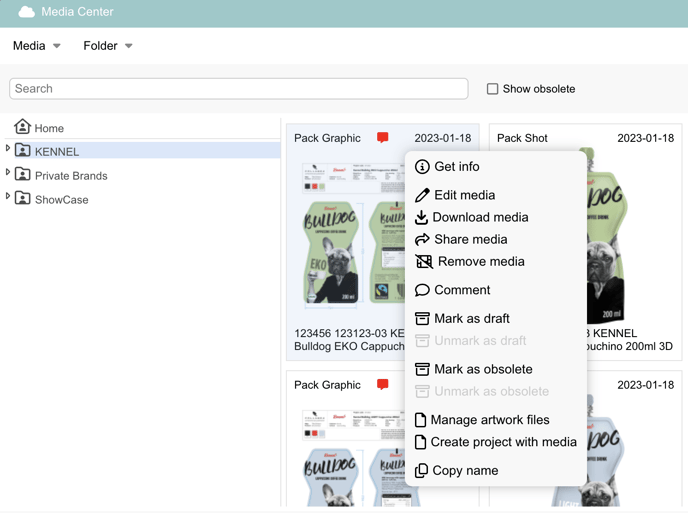The image size is (688, 513).
Task: Click the Remove media icon
Action: [x=424, y=262]
